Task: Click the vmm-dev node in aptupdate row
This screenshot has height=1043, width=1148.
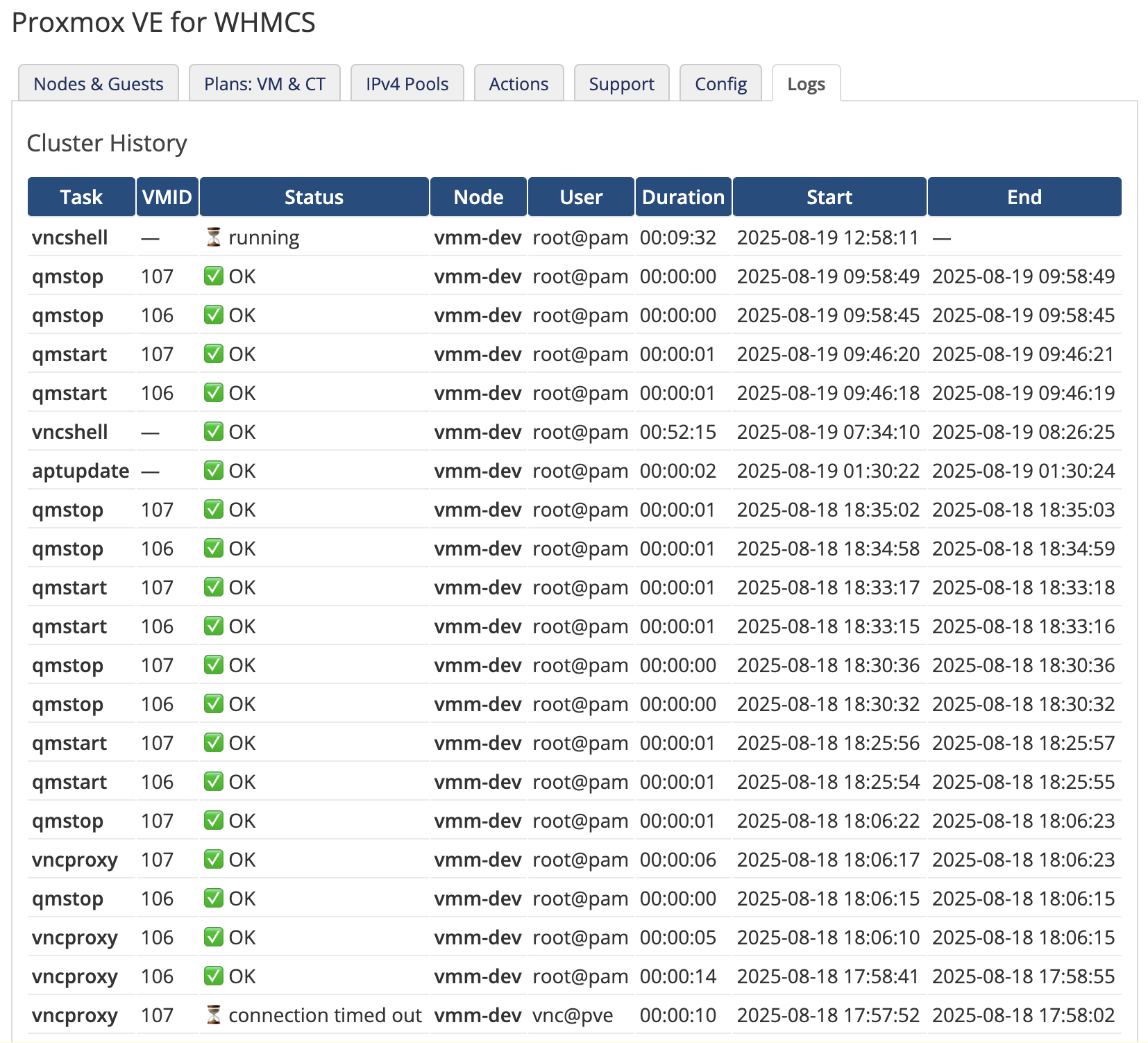Action: (478, 471)
